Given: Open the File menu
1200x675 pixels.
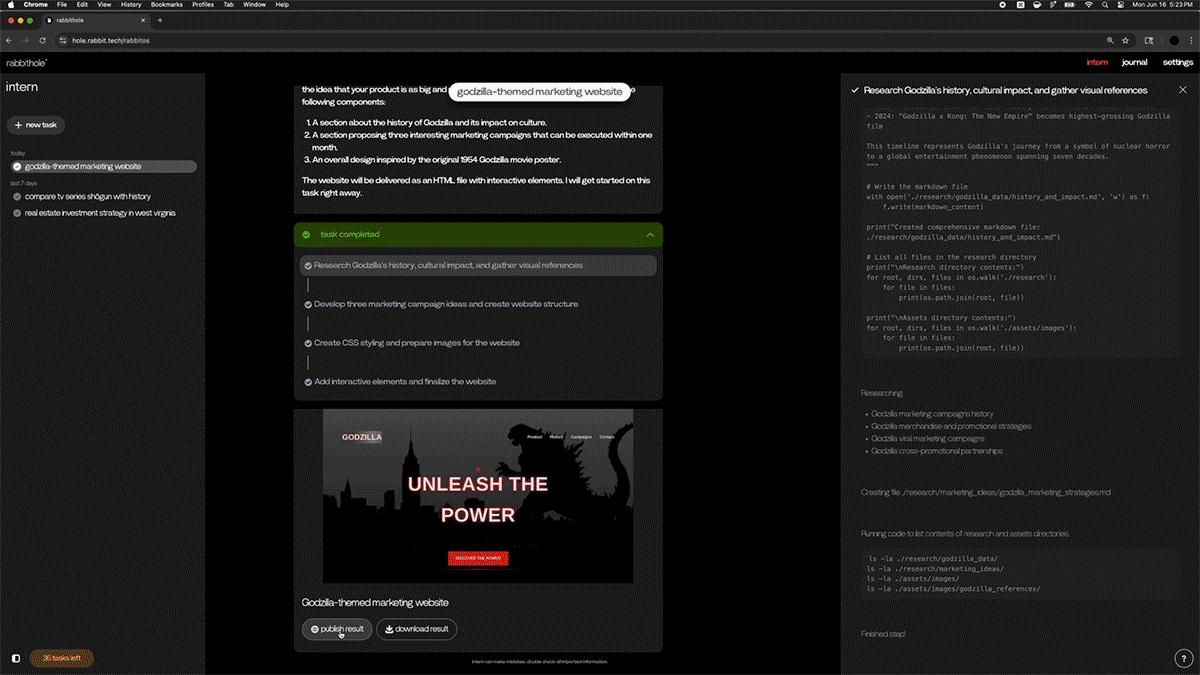Looking at the screenshot, I should coord(62,5).
